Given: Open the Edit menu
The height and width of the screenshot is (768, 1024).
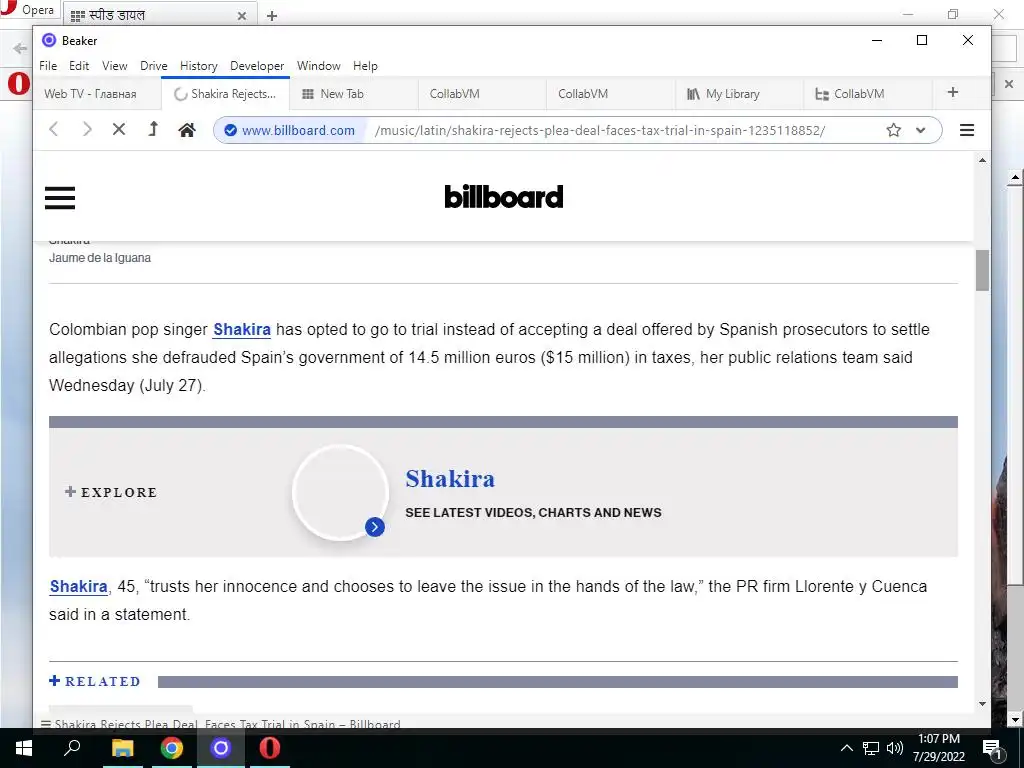Looking at the screenshot, I should click(x=79, y=66).
